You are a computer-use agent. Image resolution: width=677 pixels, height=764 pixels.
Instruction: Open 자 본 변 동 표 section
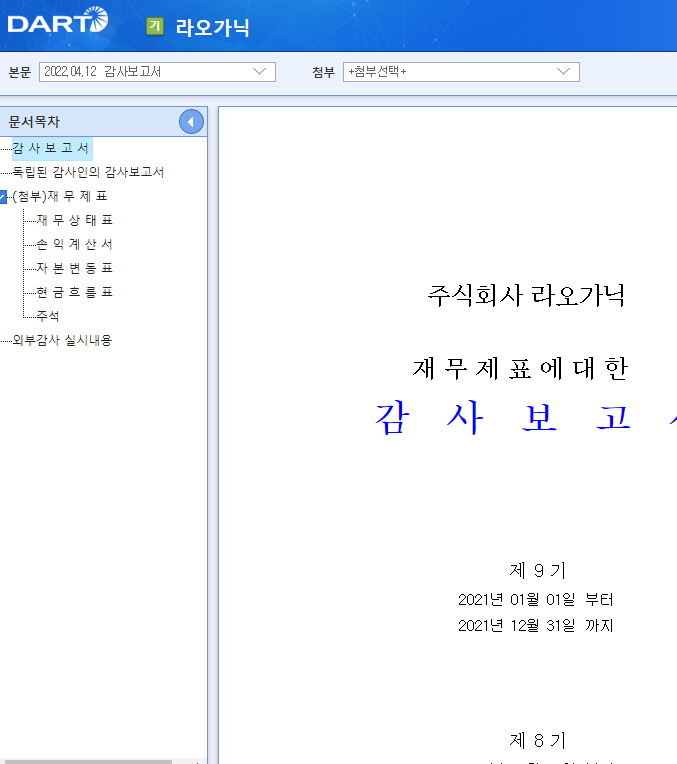[75, 268]
